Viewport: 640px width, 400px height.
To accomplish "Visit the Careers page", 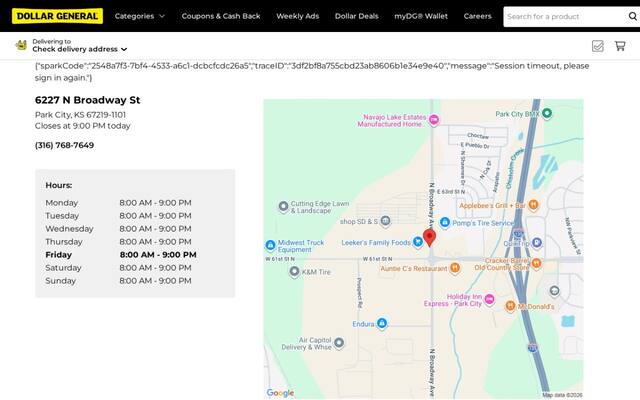I will [478, 16].
